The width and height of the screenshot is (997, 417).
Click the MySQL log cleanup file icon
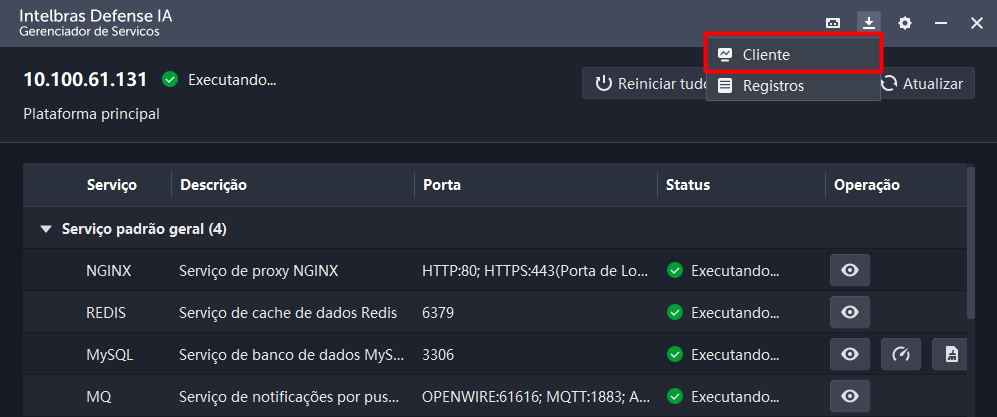951,354
